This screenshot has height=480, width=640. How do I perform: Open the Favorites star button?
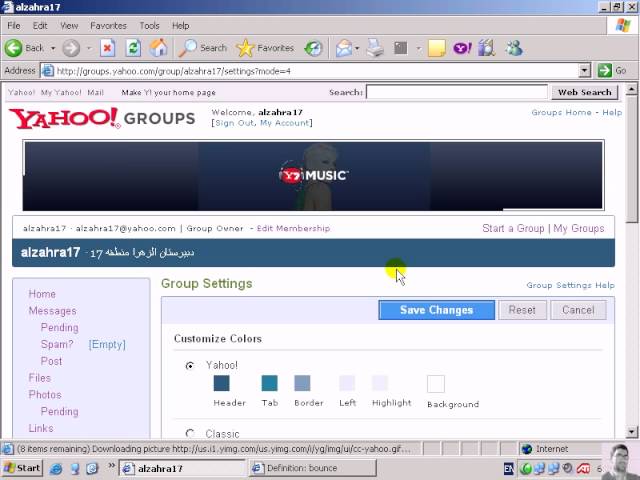(265, 48)
